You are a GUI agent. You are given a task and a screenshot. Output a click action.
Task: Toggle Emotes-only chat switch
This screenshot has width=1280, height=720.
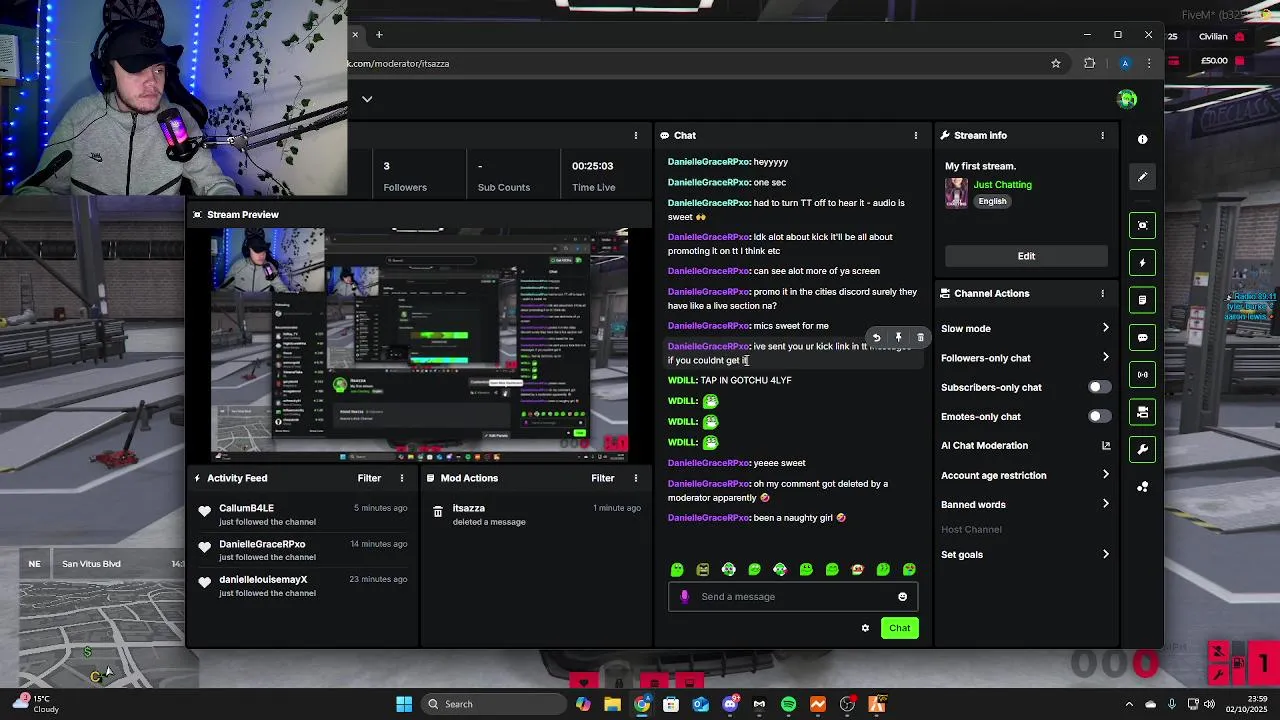tap(1099, 416)
